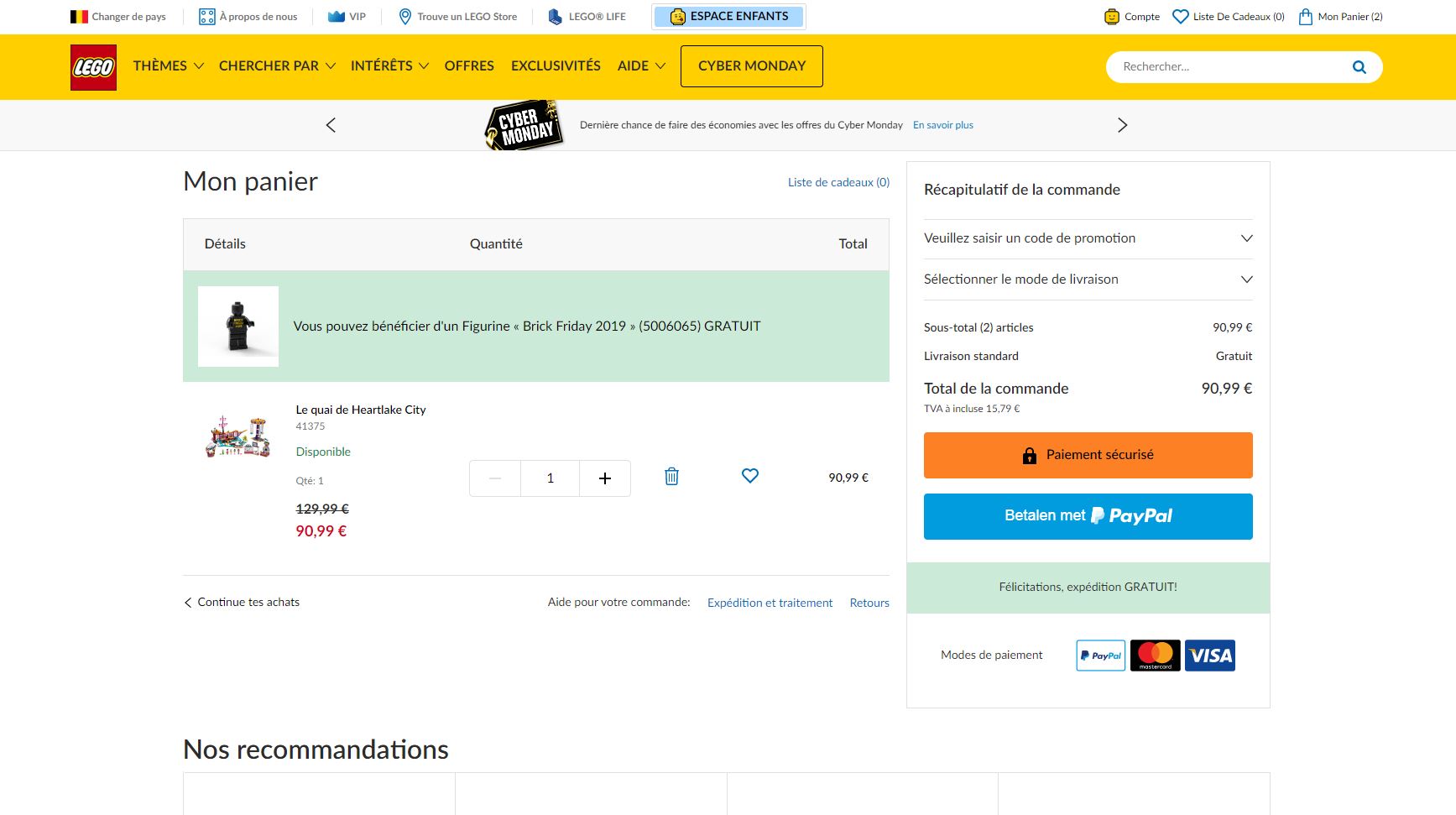Click the Visa payment icon
This screenshot has width=1456, height=815.
pos(1209,656)
